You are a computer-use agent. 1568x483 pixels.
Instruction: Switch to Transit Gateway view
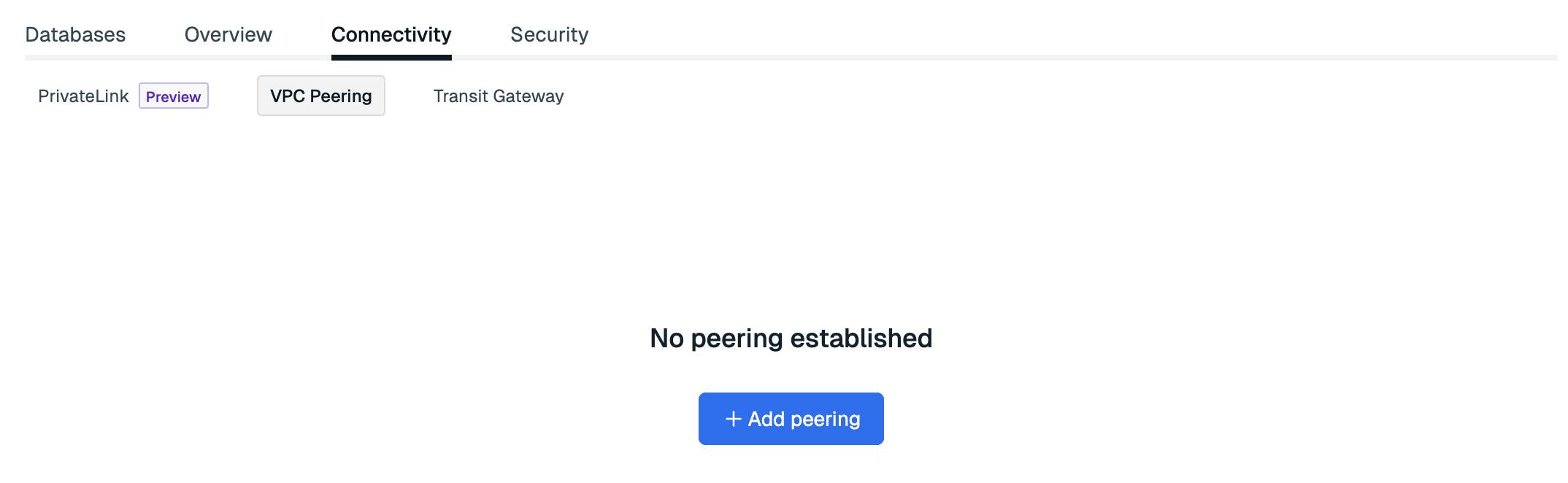[x=498, y=96]
